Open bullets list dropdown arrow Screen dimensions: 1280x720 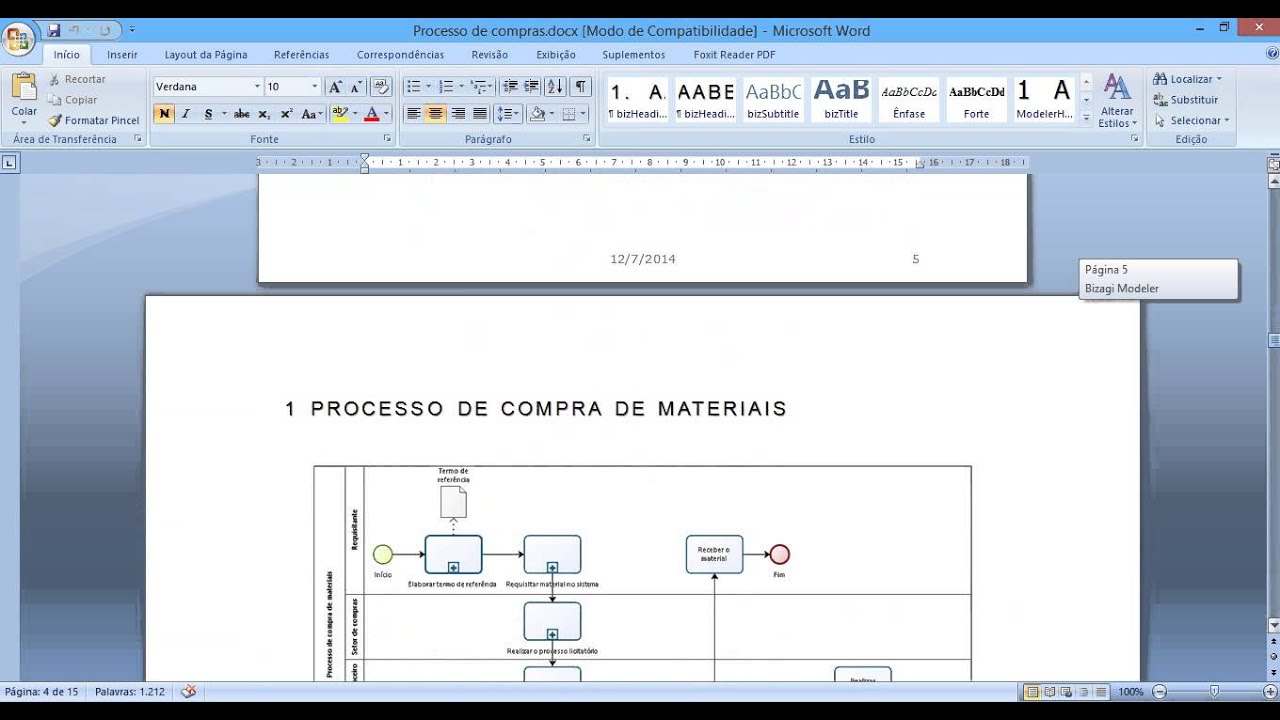click(x=428, y=87)
